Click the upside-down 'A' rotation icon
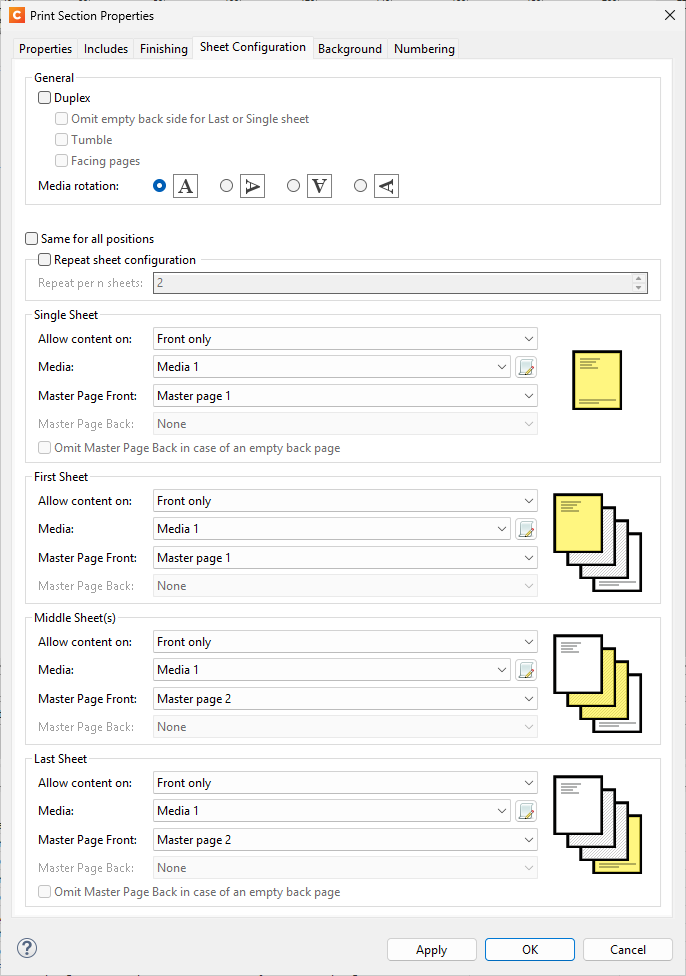This screenshot has height=976, width=686. [319, 186]
